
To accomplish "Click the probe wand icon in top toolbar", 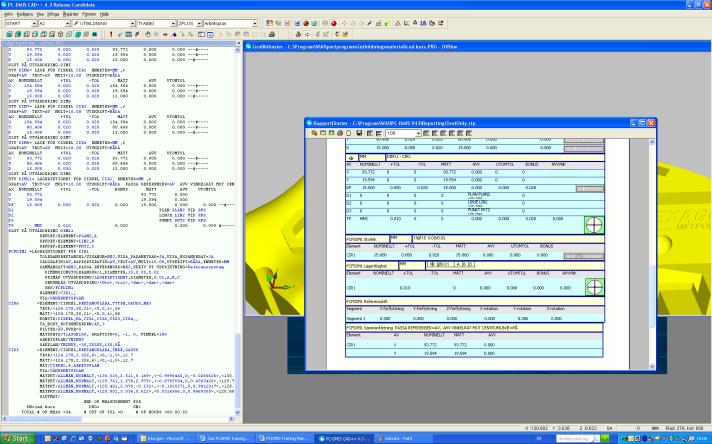I will pos(370,23).
